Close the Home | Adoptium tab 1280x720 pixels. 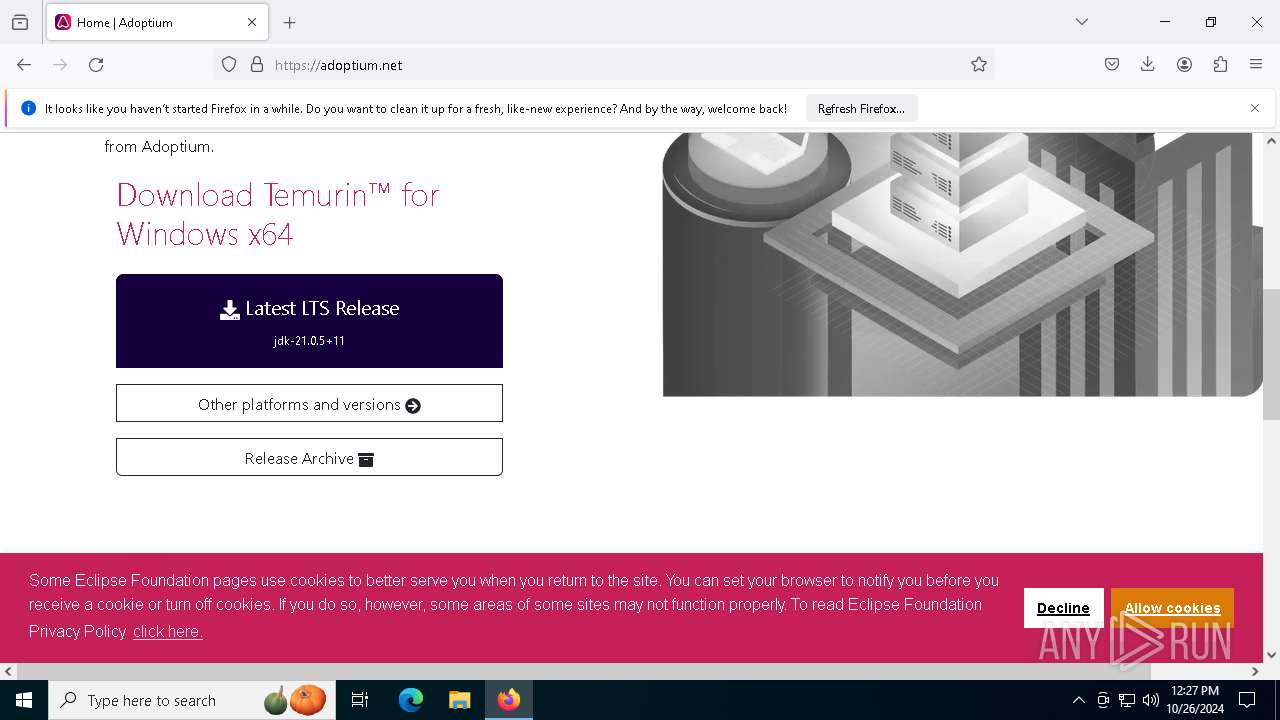coord(252,22)
